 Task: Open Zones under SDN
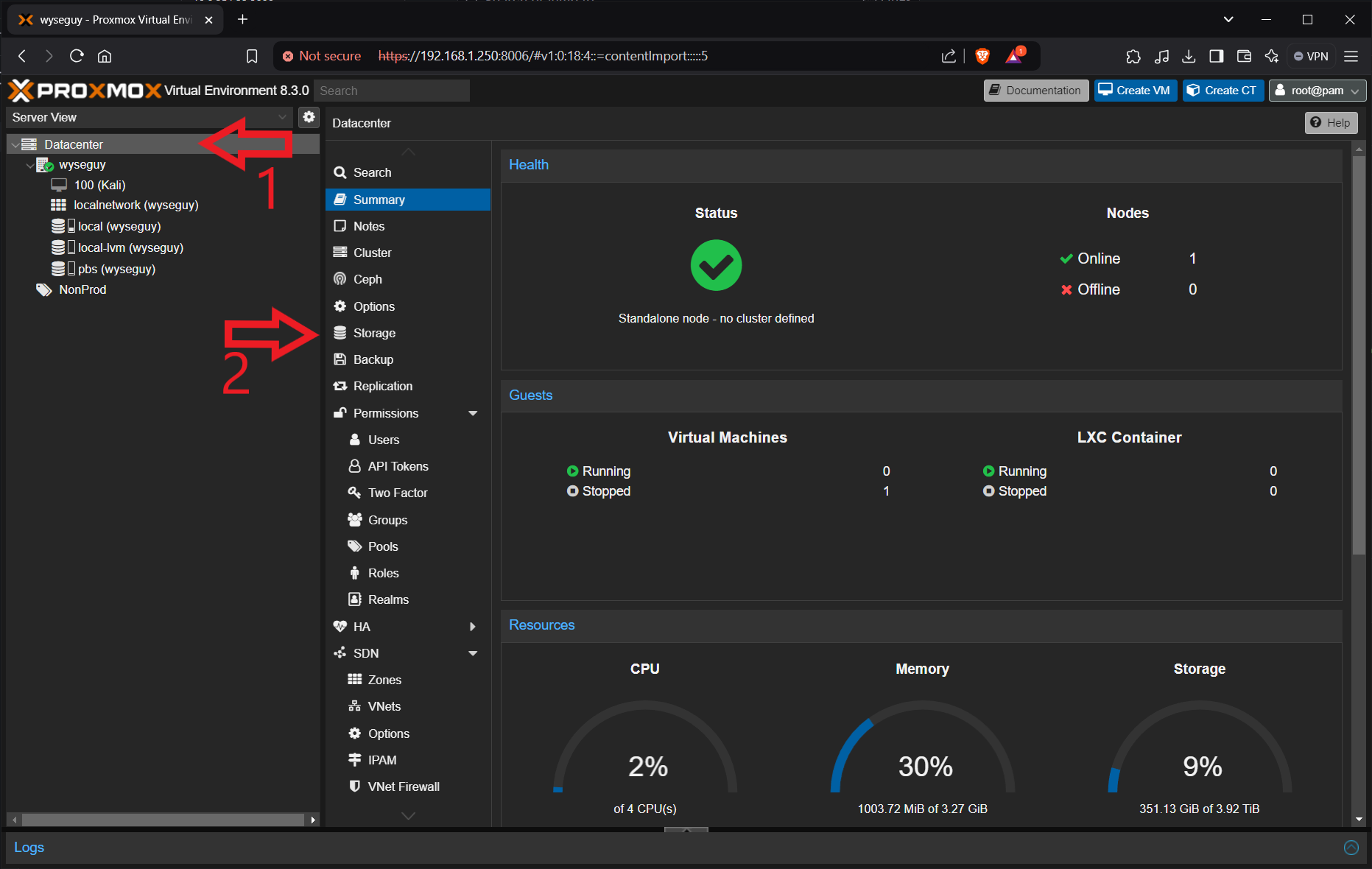tap(408, 680)
